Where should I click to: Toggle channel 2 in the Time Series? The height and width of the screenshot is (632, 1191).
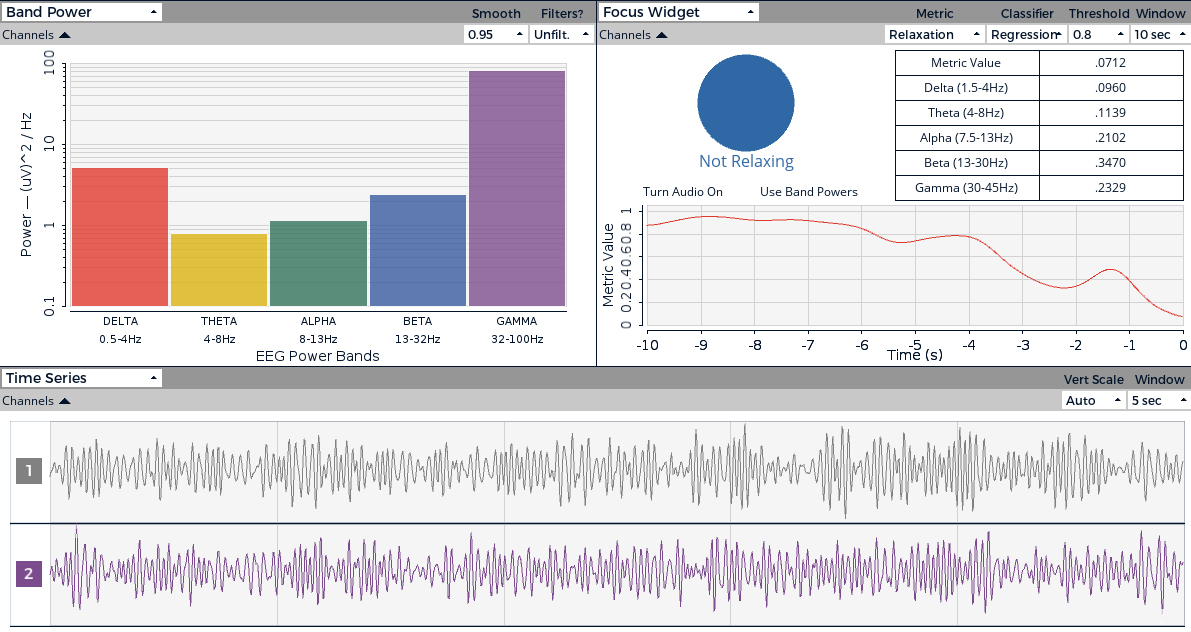coord(27,574)
